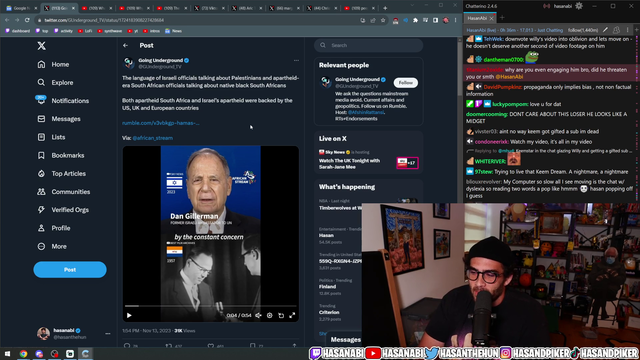Open Communities in X sidebar

click(x=64, y=192)
